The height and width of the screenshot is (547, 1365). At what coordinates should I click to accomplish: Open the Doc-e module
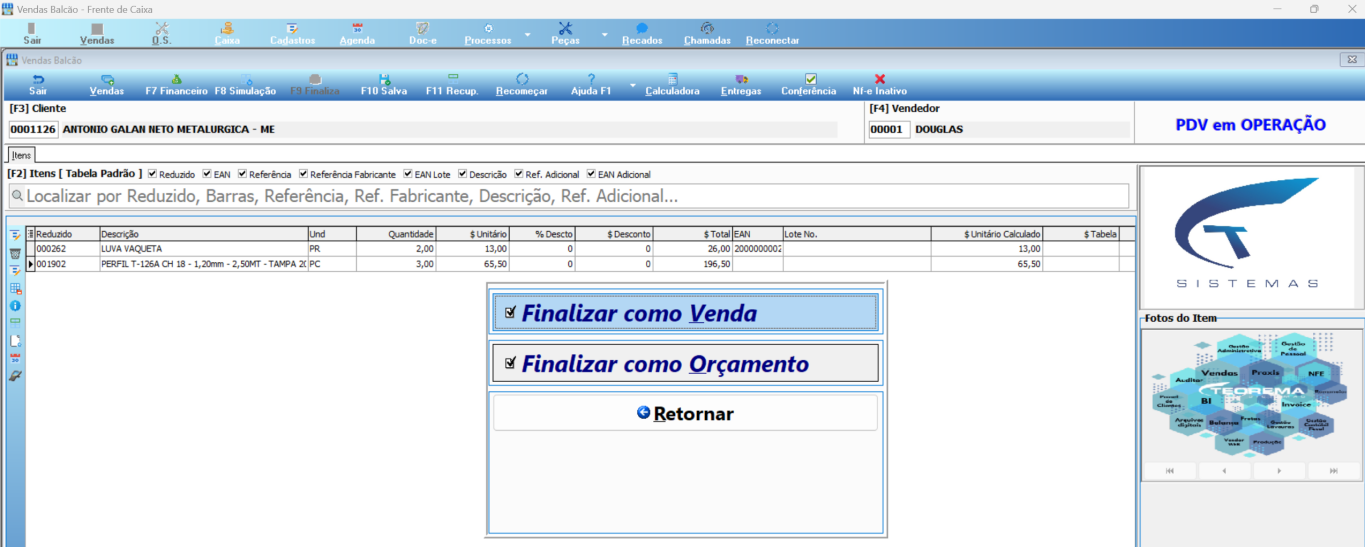pyautogui.click(x=422, y=34)
